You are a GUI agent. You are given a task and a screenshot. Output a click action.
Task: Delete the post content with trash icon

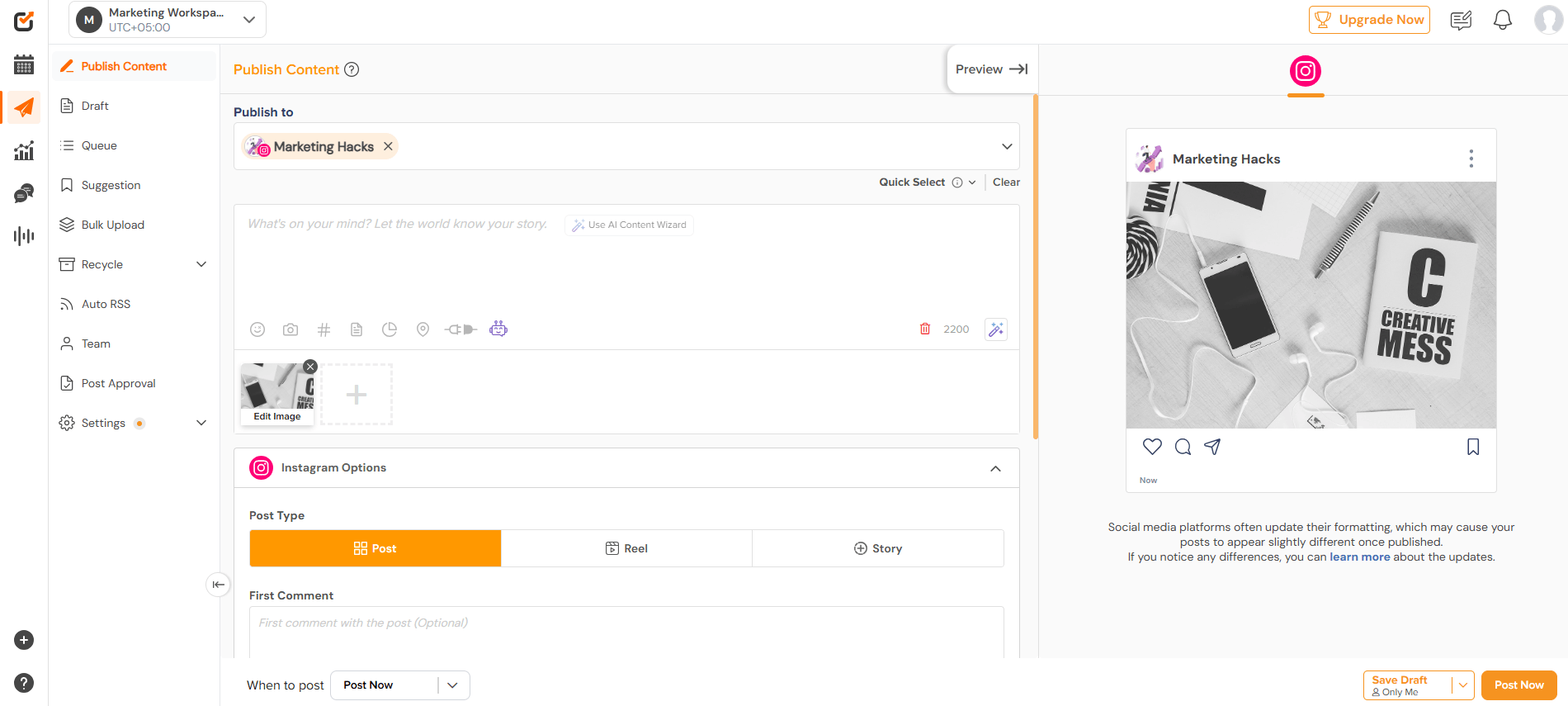(925, 329)
